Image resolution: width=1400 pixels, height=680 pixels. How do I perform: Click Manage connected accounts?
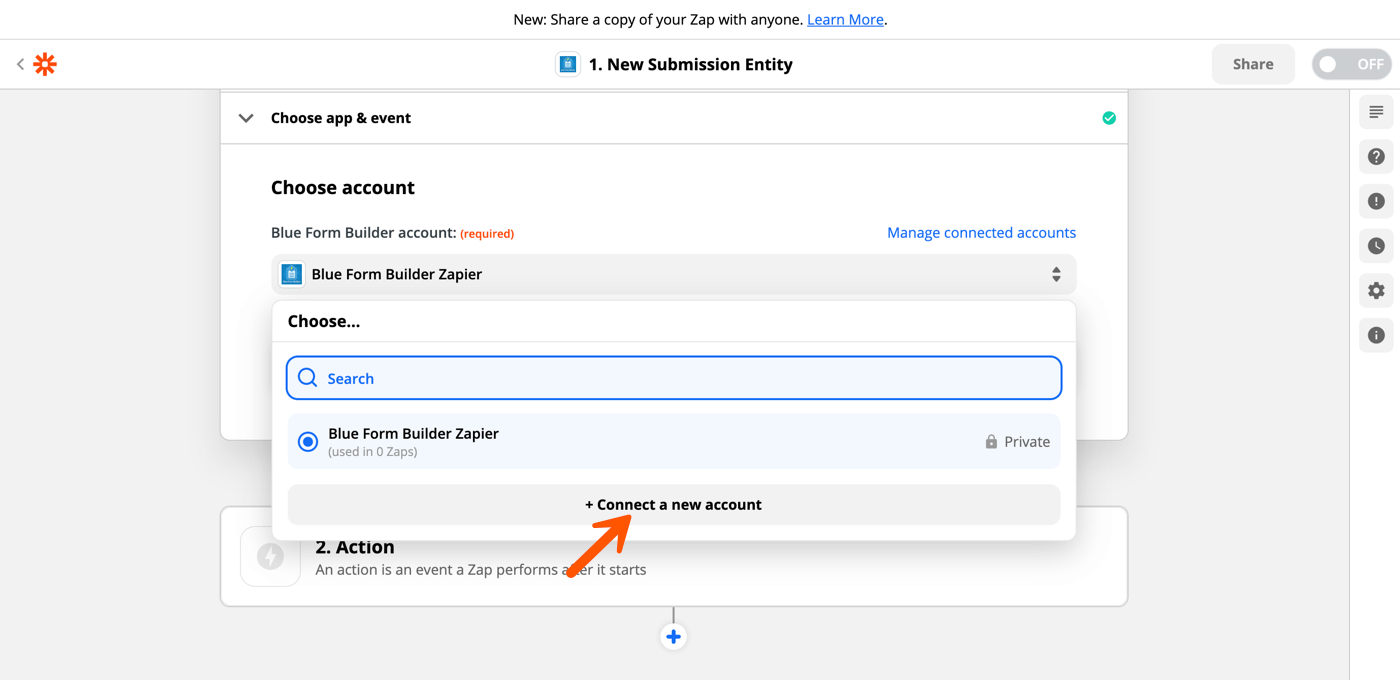coord(981,232)
